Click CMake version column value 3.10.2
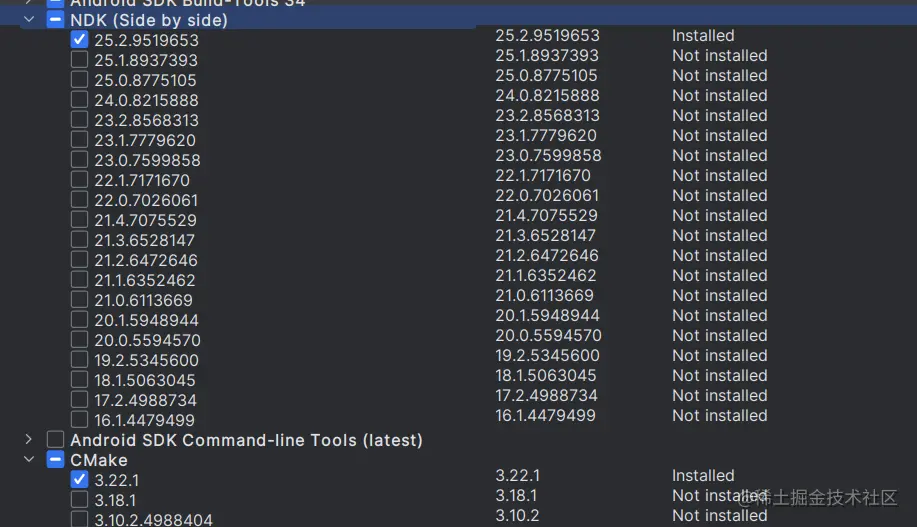This screenshot has height=527, width=917. pyautogui.click(x=517, y=515)
